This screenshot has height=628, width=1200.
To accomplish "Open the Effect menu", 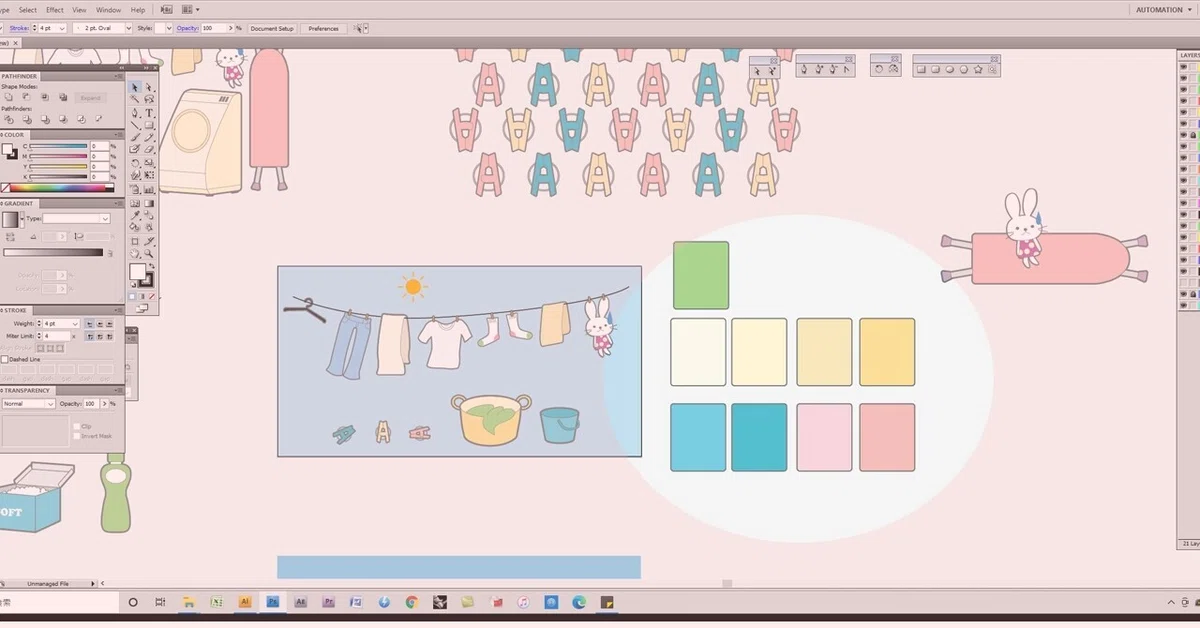I will point(54,10).
